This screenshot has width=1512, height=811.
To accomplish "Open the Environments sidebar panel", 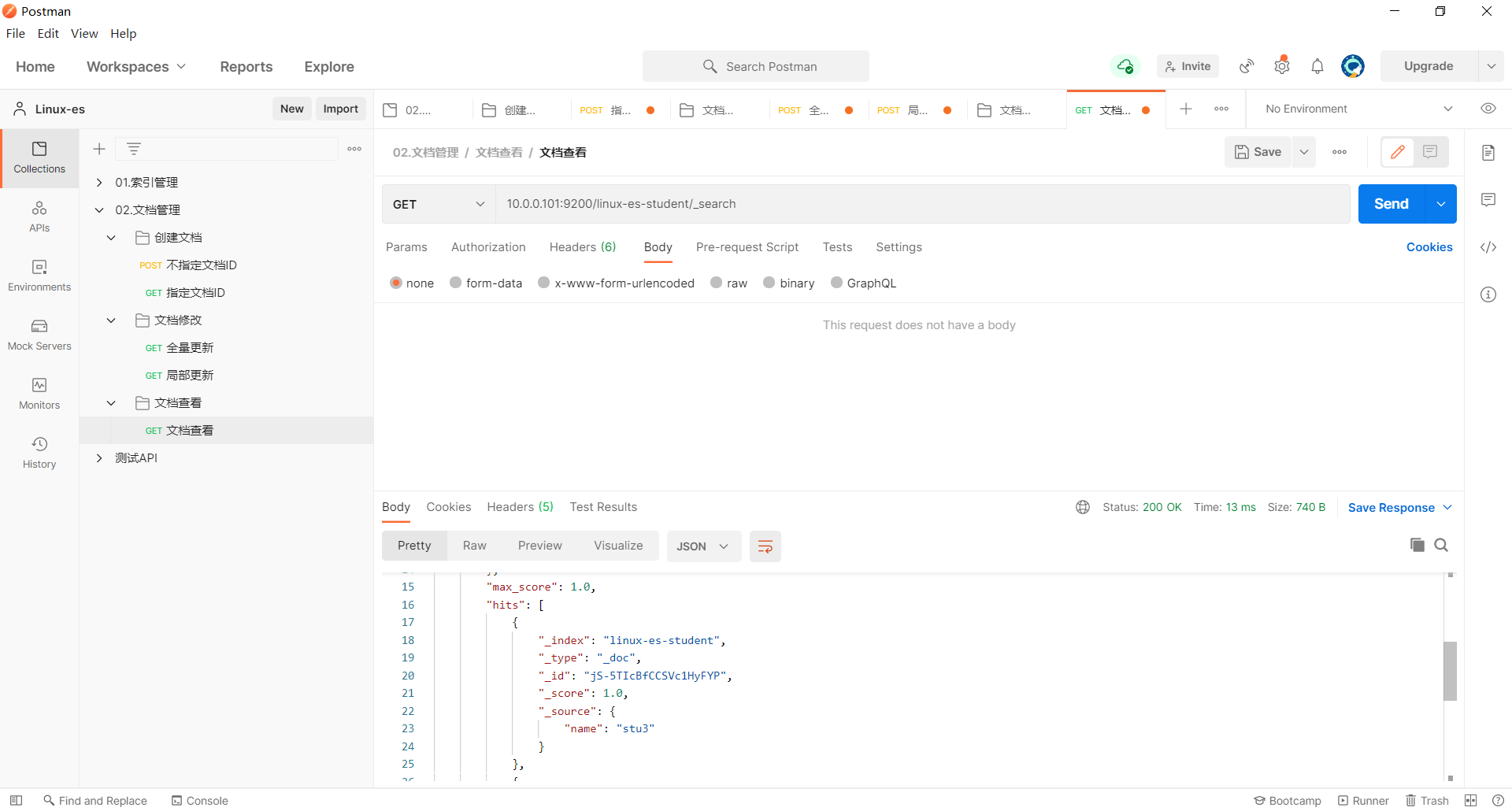I will (39, 276).
